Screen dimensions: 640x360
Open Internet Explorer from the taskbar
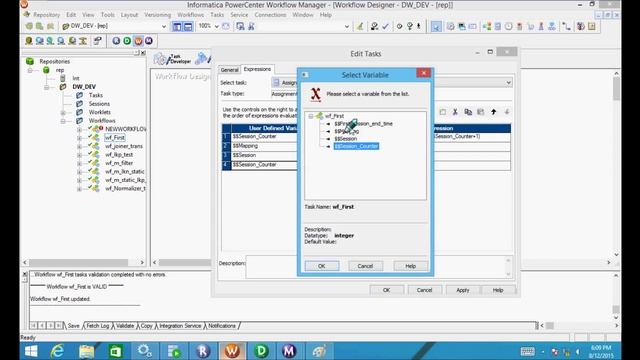pyautogui.click(x=57, y=351)
